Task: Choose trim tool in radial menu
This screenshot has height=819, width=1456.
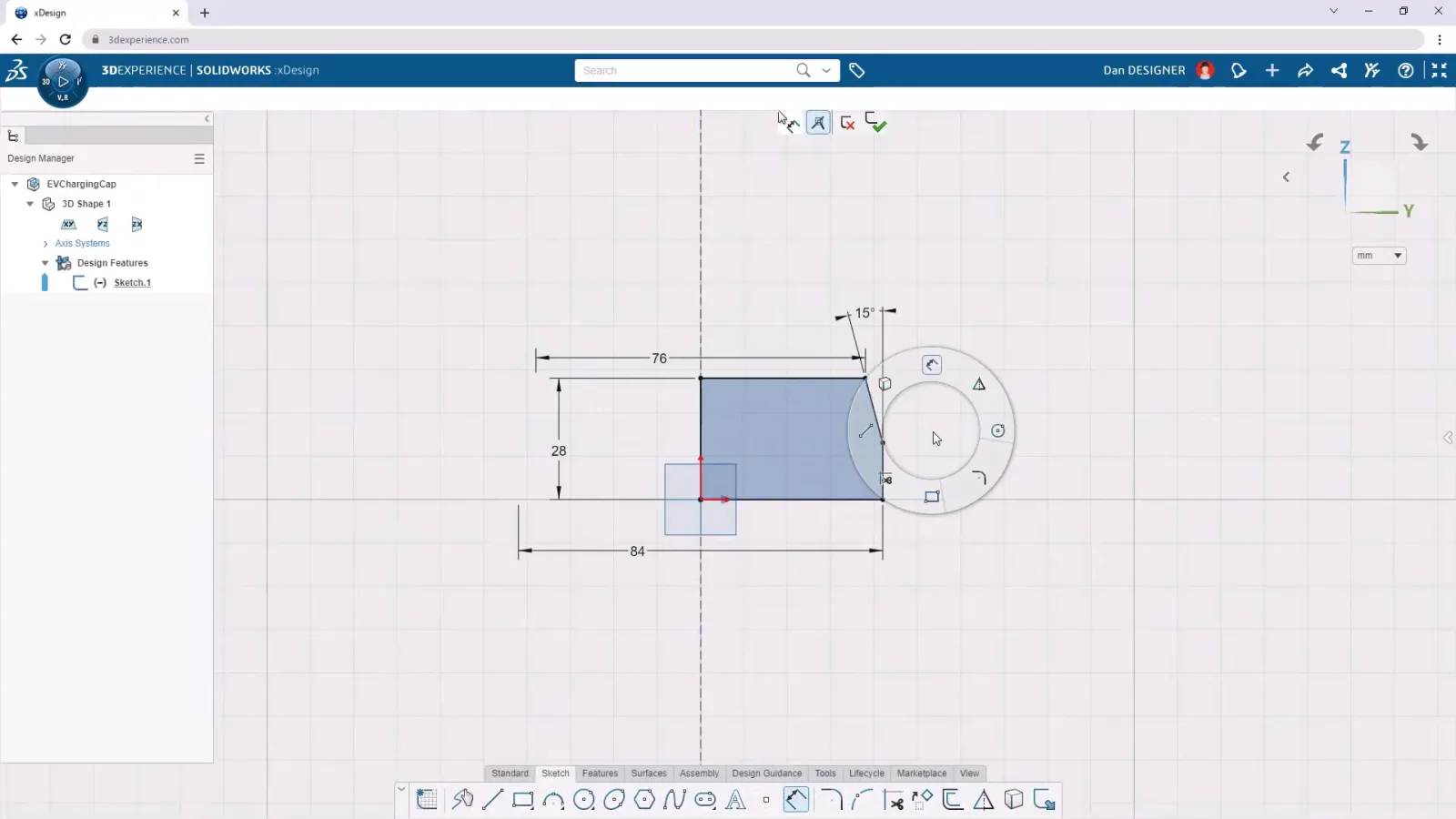Action: [885, 479]
